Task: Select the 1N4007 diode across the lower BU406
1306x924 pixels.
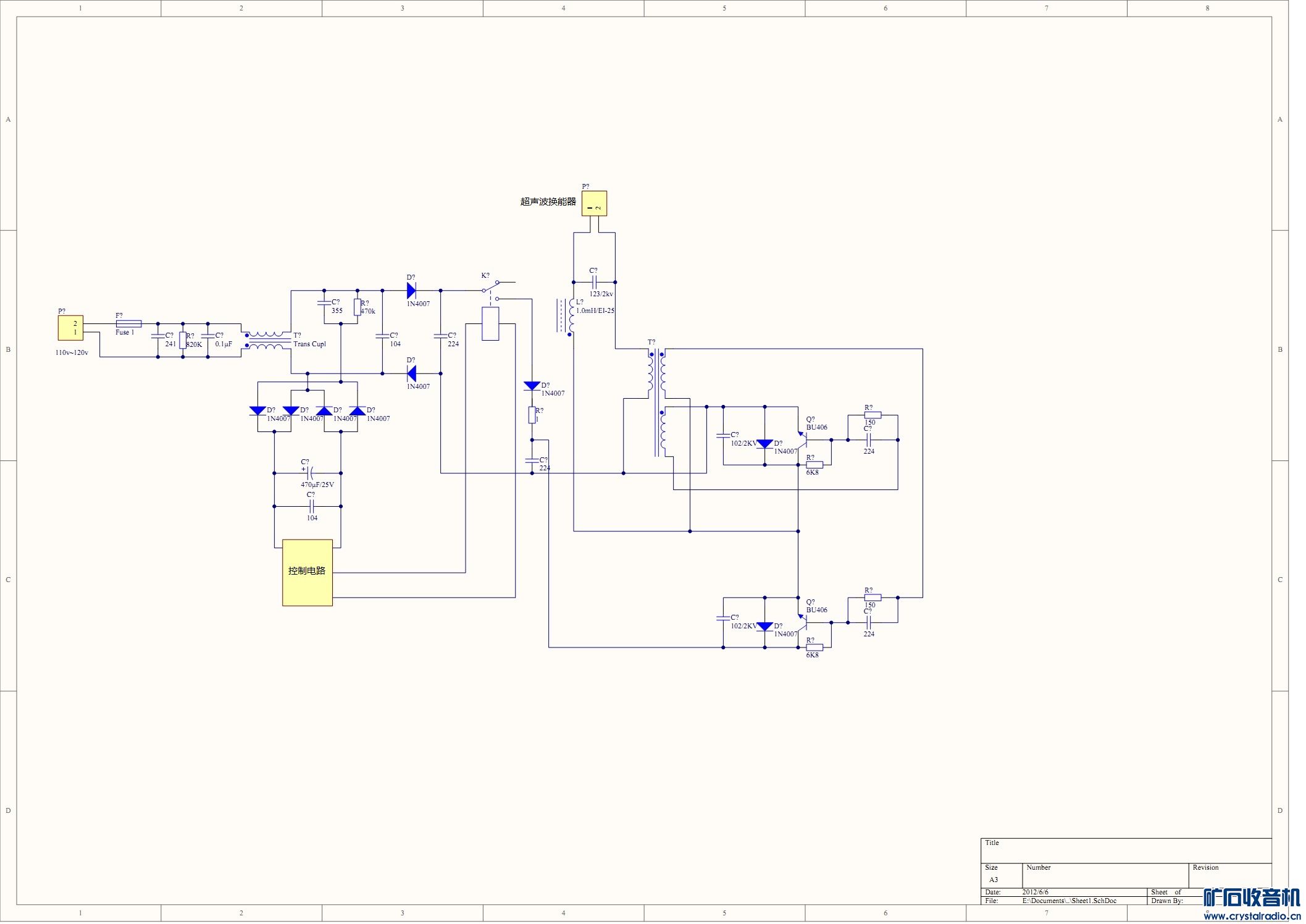Action: (x=764, y=626)
